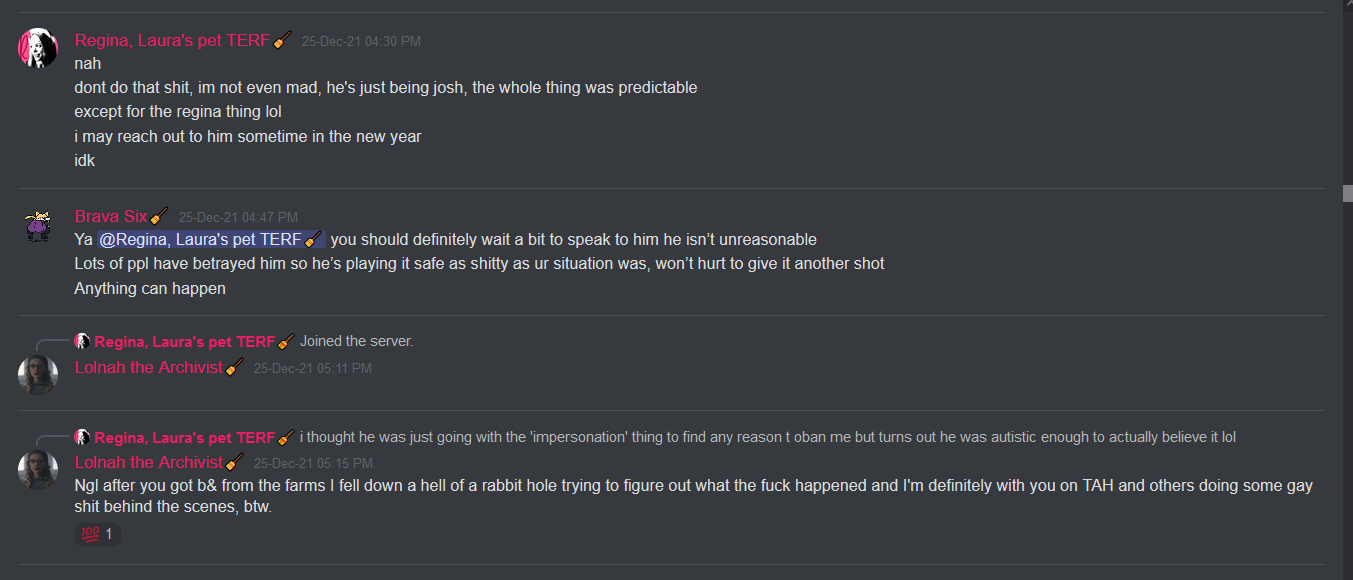Open Brava Six's profile avatar
This screenshot has width=1353, height=580.
tap(38, 225)
